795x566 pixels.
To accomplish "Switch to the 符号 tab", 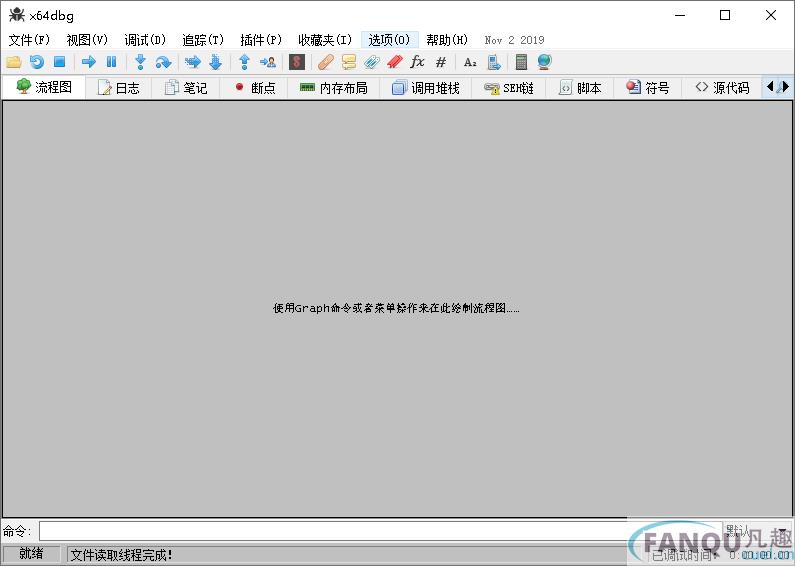I will point(648,88).
